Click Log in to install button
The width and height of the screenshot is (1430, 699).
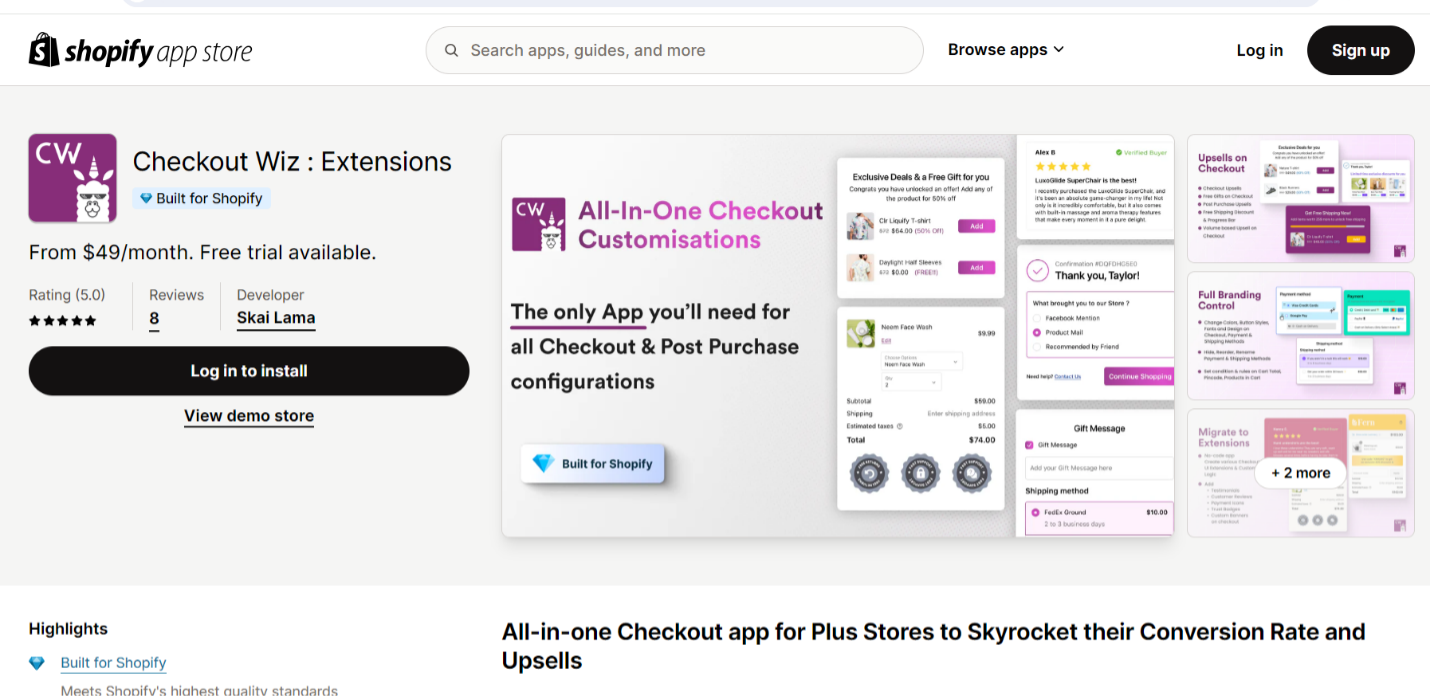[249, 371]
